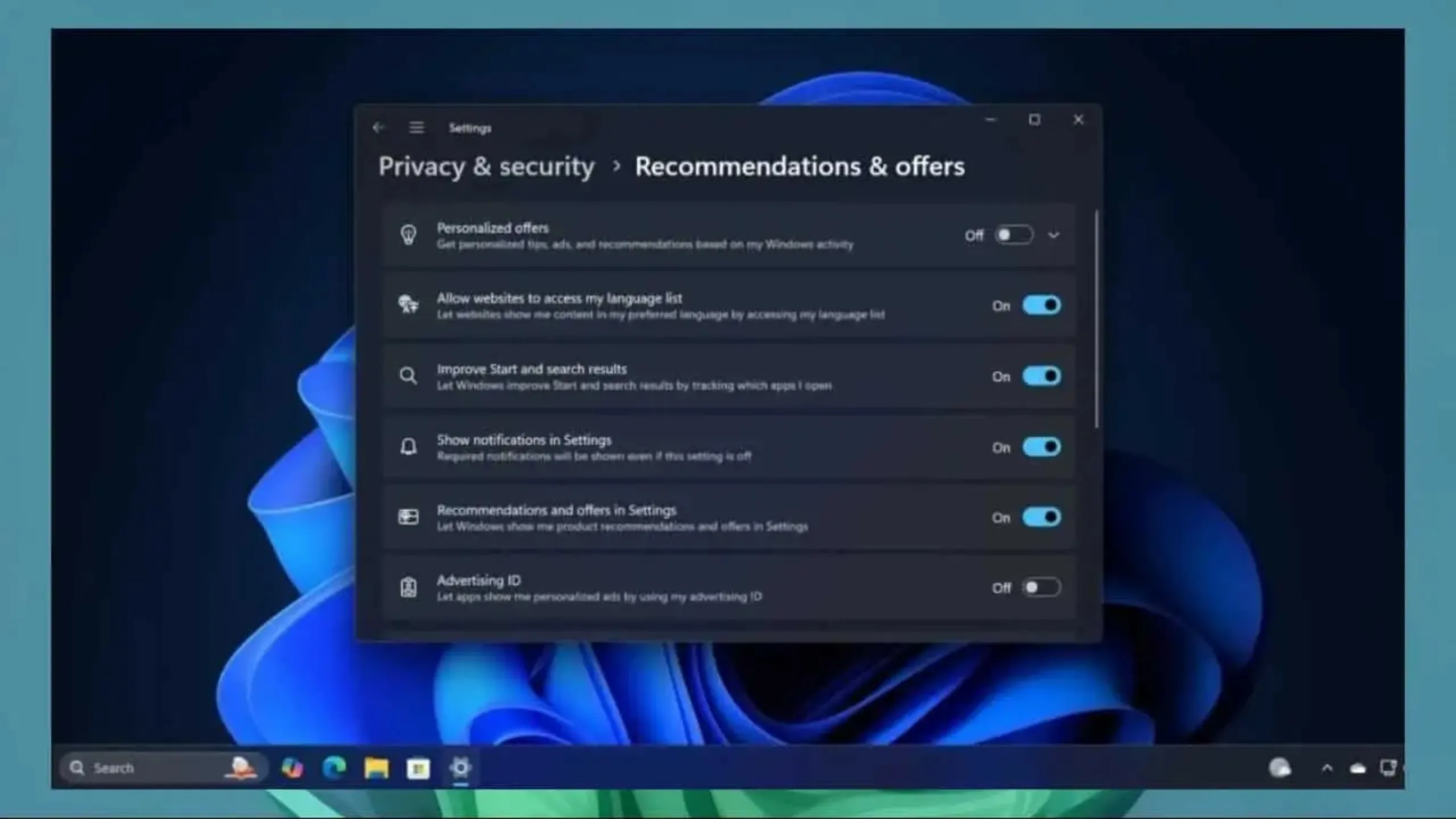Viewport: 1456px width, 819px height.
Task: Maximize the Settings window
Action: point(1035,120)
